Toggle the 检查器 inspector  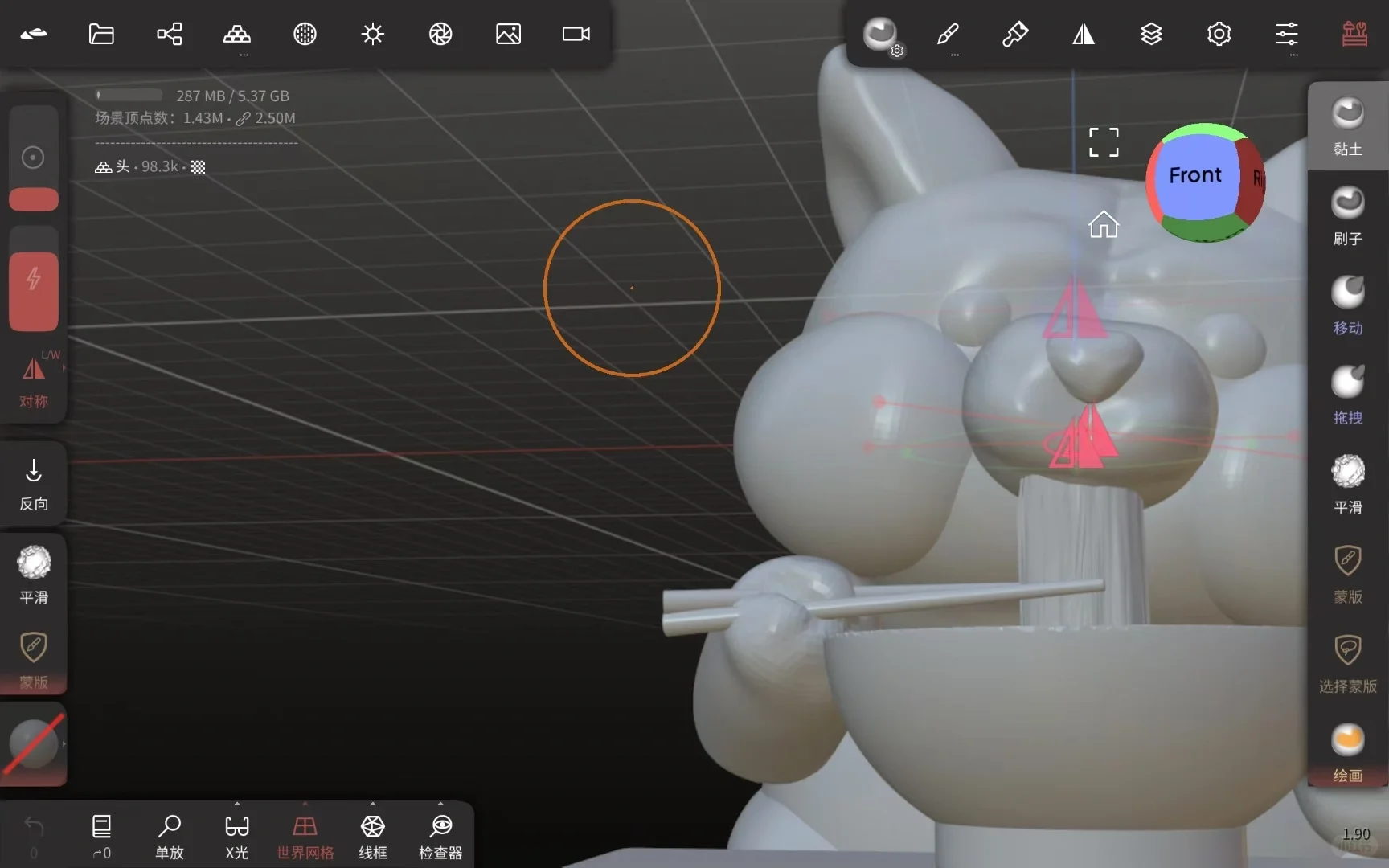click(440, 836)
